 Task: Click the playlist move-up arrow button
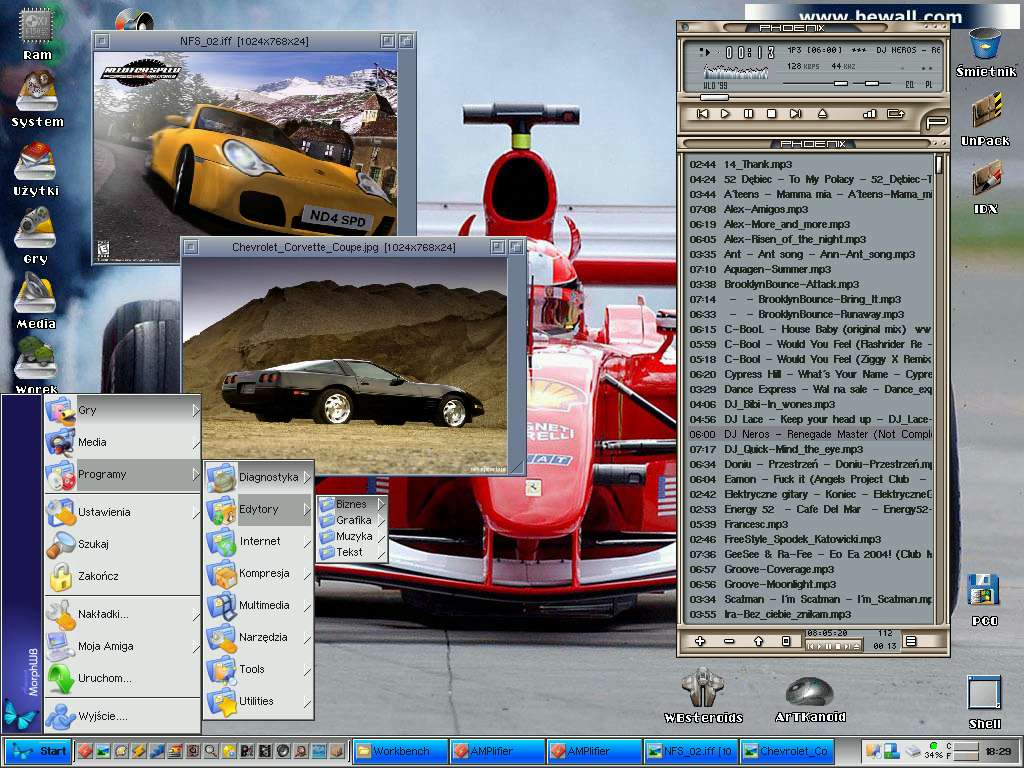(758, 641)
